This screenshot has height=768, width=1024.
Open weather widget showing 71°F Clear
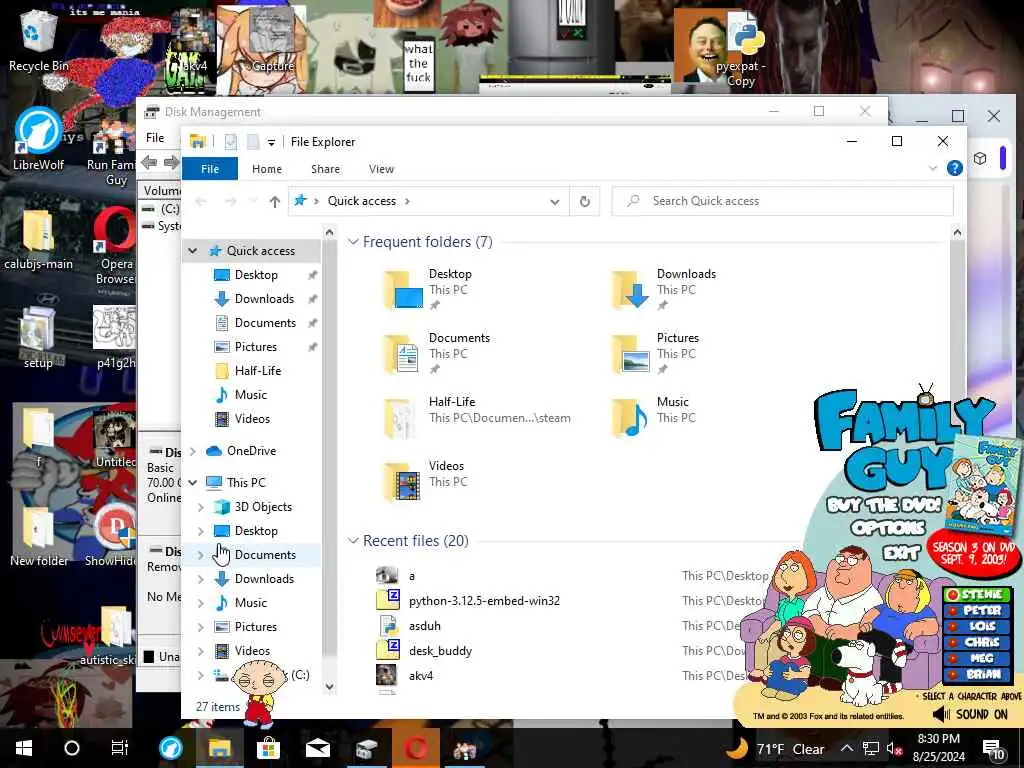776,748
